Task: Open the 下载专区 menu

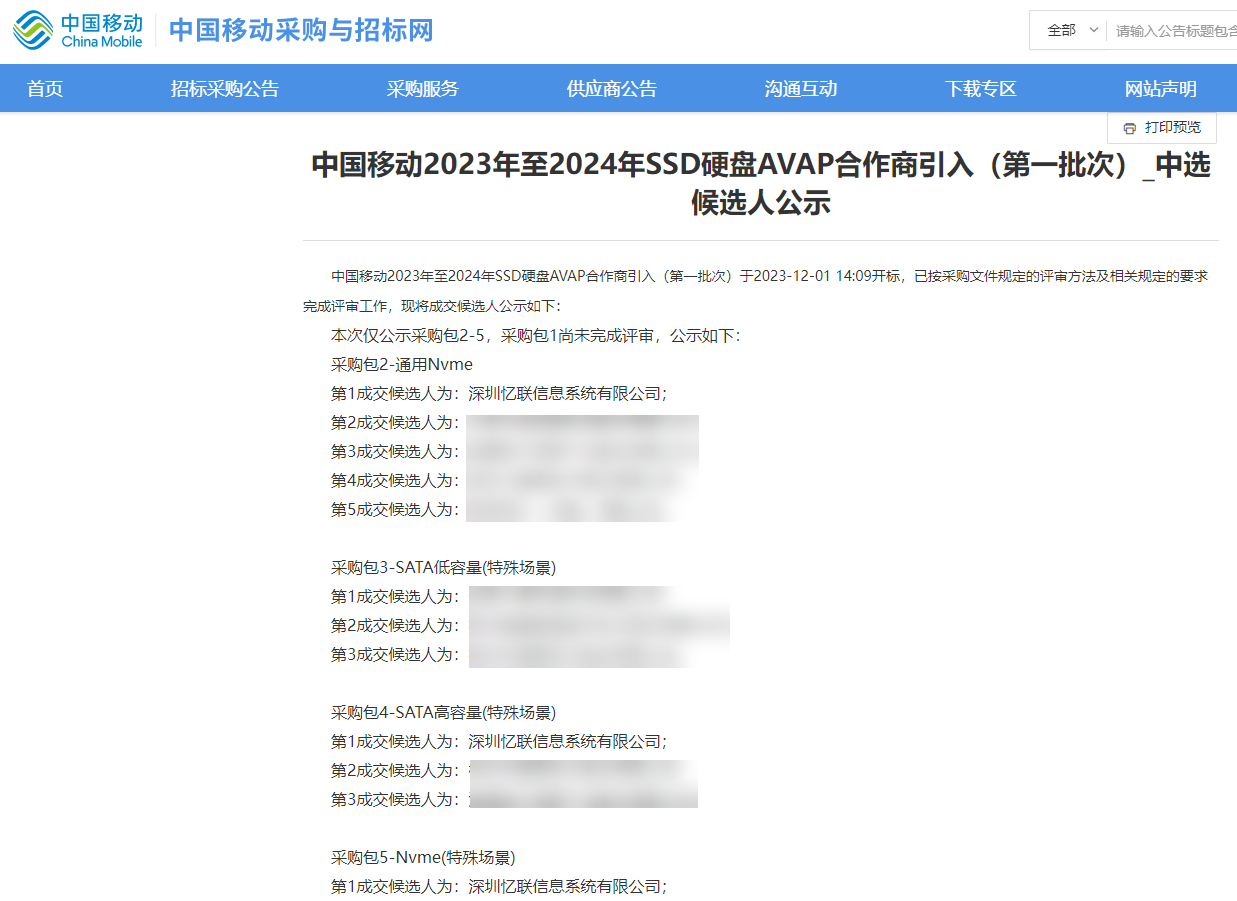Action: coord(979,88)
